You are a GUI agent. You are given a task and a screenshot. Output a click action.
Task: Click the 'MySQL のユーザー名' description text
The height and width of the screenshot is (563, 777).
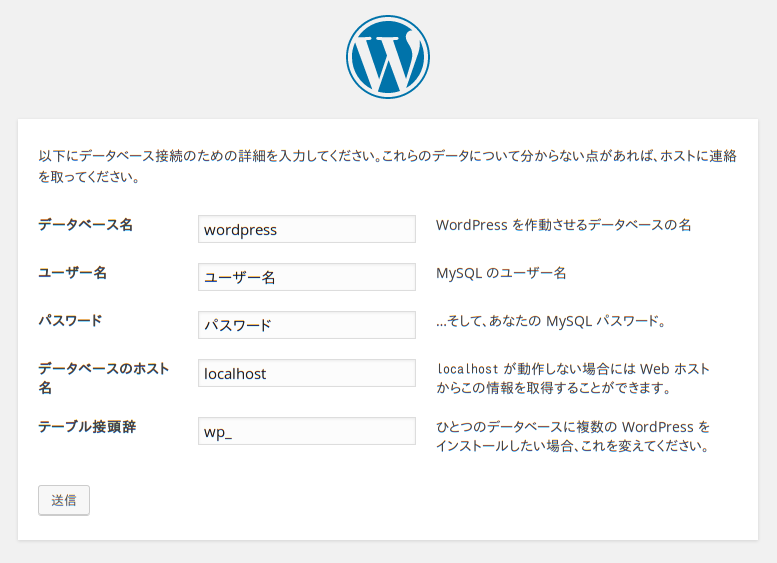click(501, 273)
